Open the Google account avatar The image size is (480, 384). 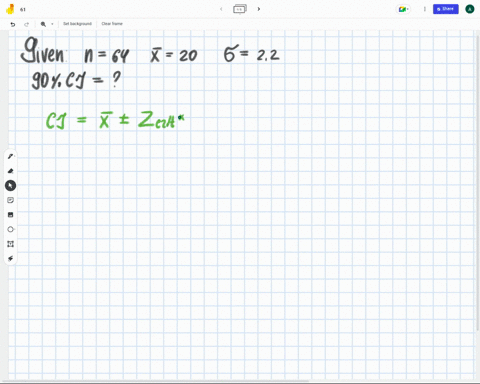[470, 9]
